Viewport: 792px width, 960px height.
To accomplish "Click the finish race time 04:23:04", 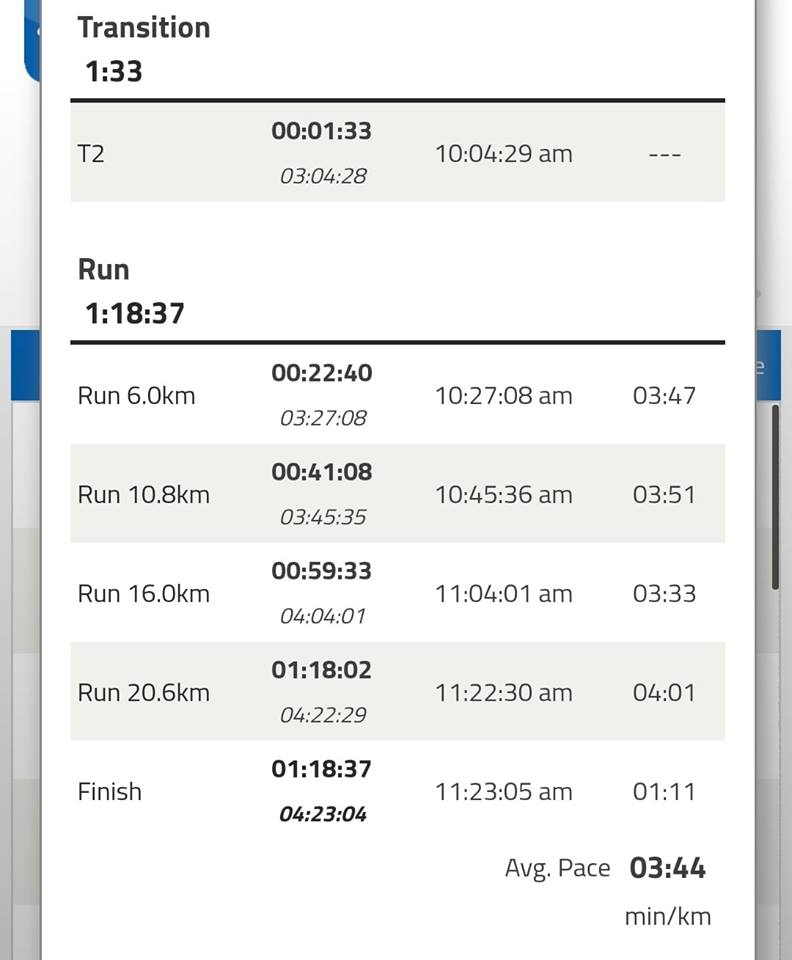I will [x=323, y=814].
